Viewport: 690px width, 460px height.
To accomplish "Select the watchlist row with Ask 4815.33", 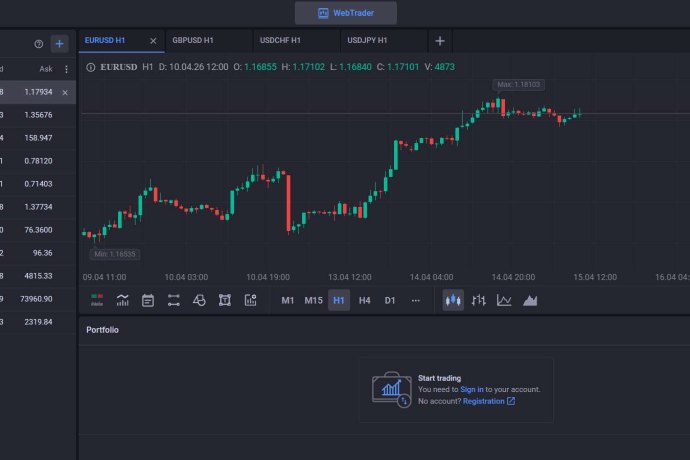I will click(38, 276).
